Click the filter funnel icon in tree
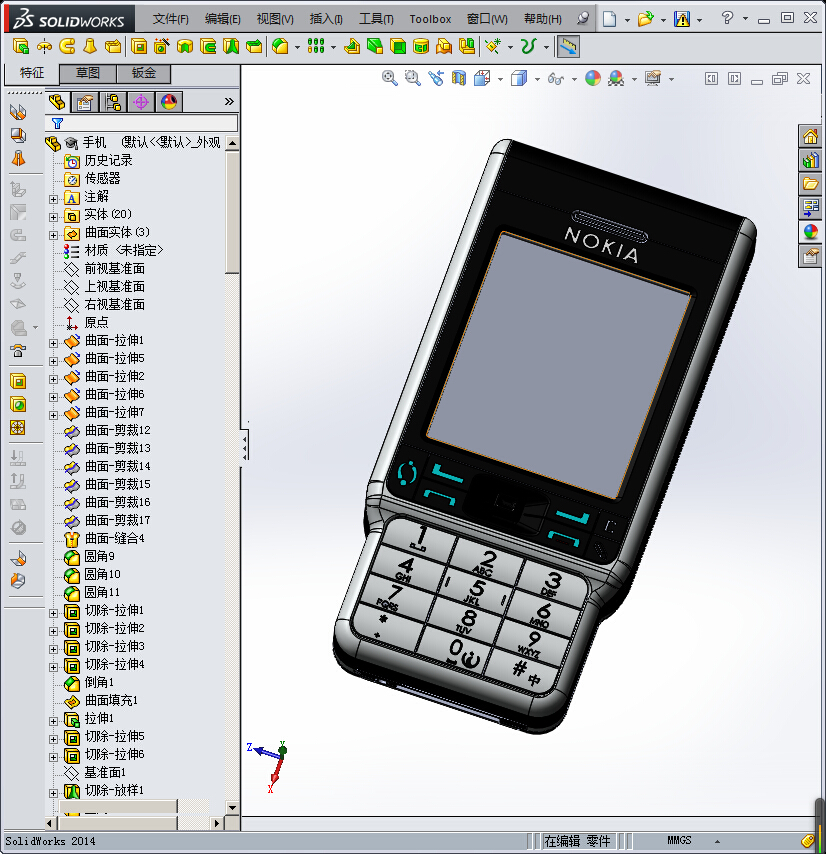 (57, 123)
